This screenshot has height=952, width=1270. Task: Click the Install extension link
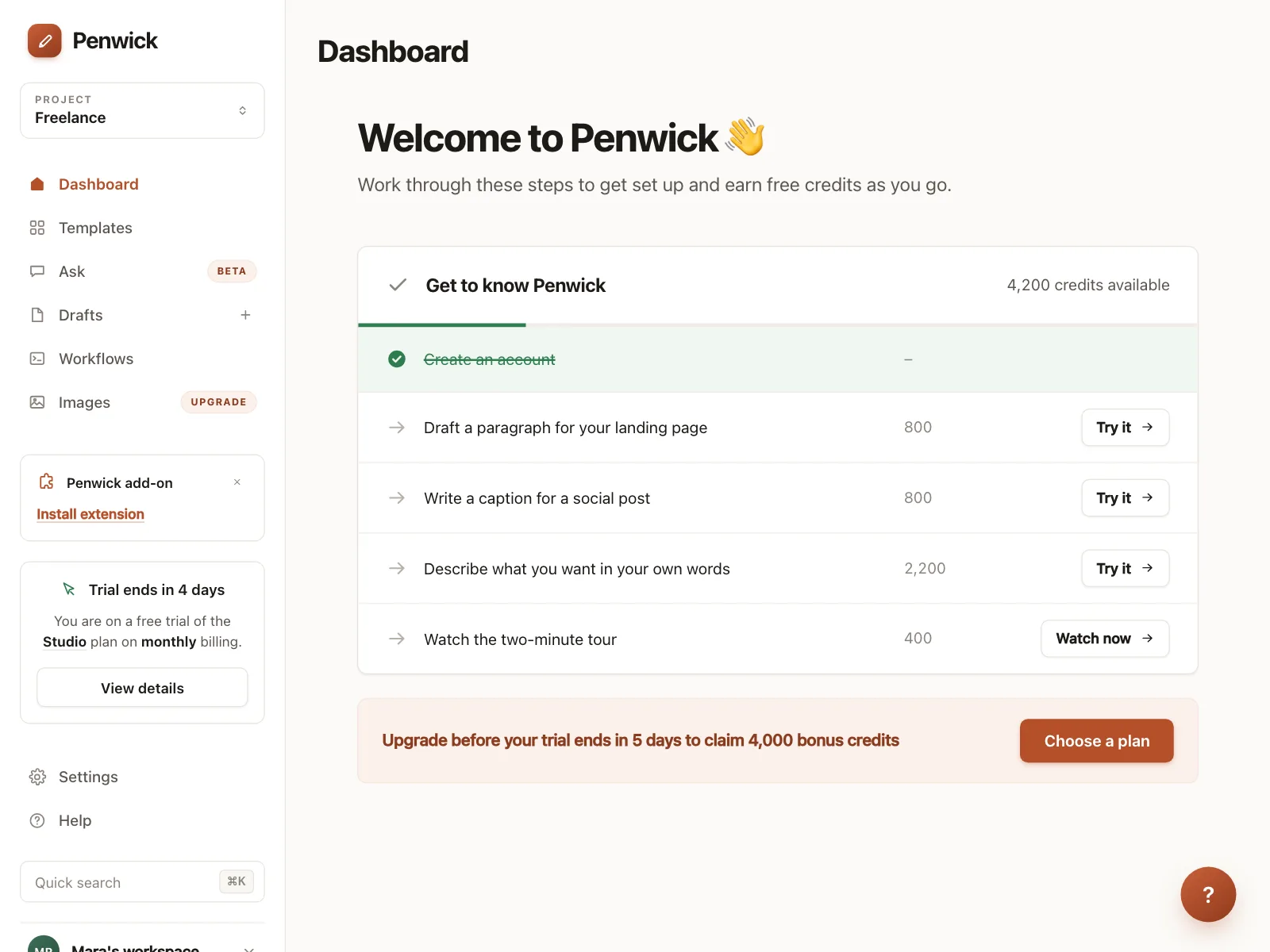tap(90, 514)
